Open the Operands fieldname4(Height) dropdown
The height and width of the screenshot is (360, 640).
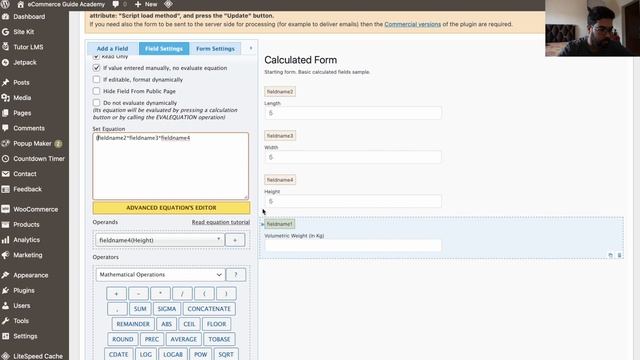coord(159,240)
